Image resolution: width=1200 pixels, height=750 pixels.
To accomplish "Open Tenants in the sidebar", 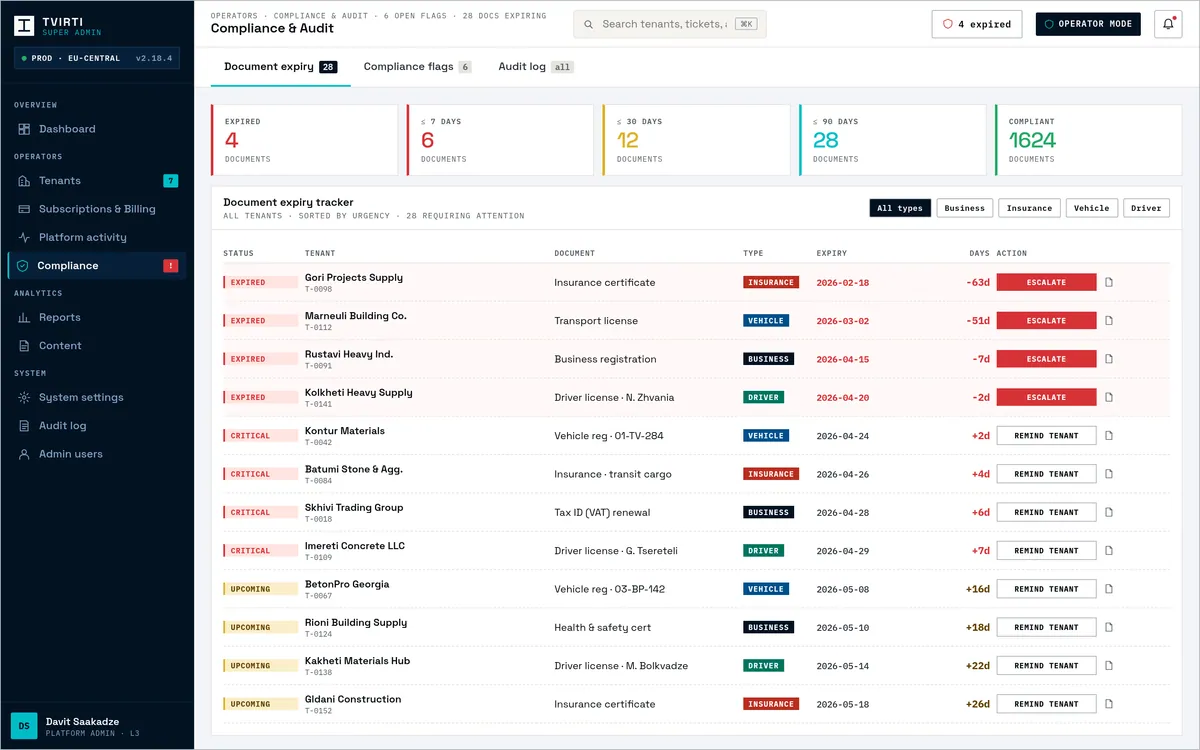I will point(97,181).
